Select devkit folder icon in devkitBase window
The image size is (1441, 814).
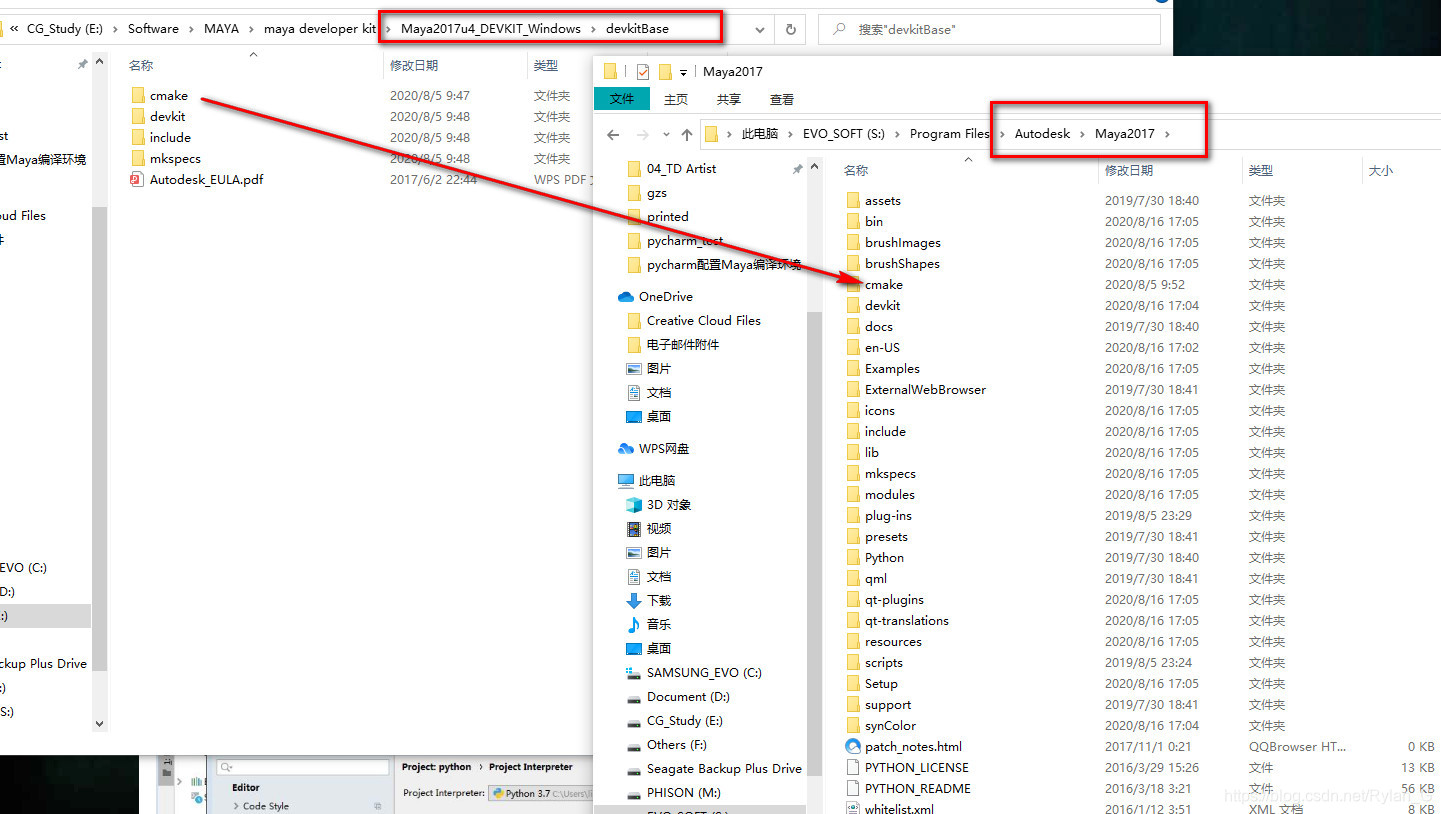pyautogui.click(x=138, y=117)
